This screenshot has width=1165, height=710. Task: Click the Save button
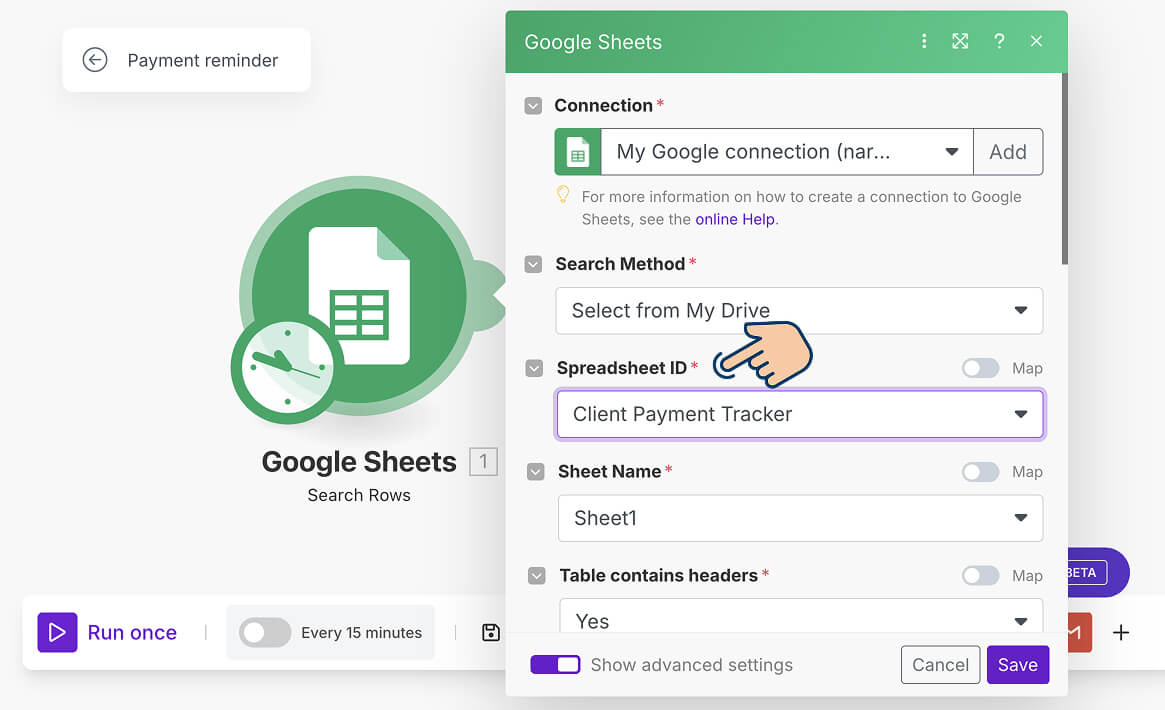(1017, 665)
